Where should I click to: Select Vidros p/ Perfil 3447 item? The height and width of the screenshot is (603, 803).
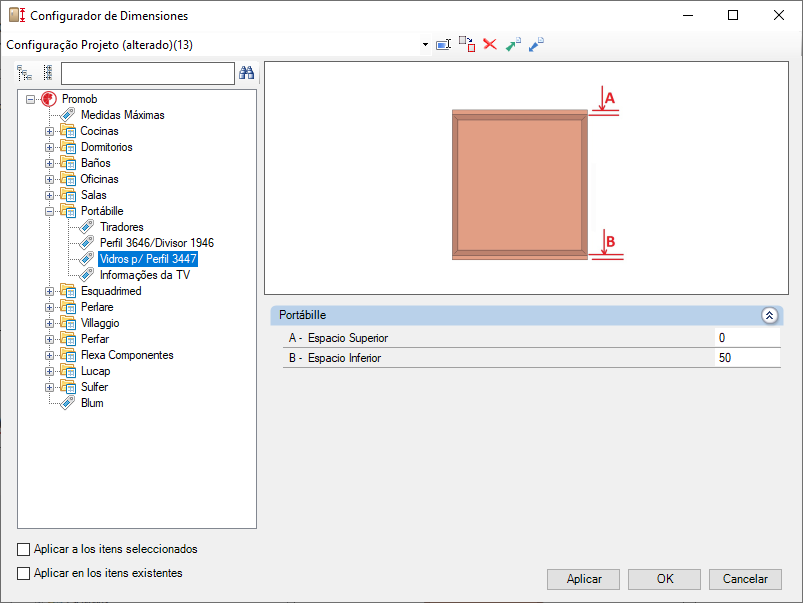pos(148,259)
